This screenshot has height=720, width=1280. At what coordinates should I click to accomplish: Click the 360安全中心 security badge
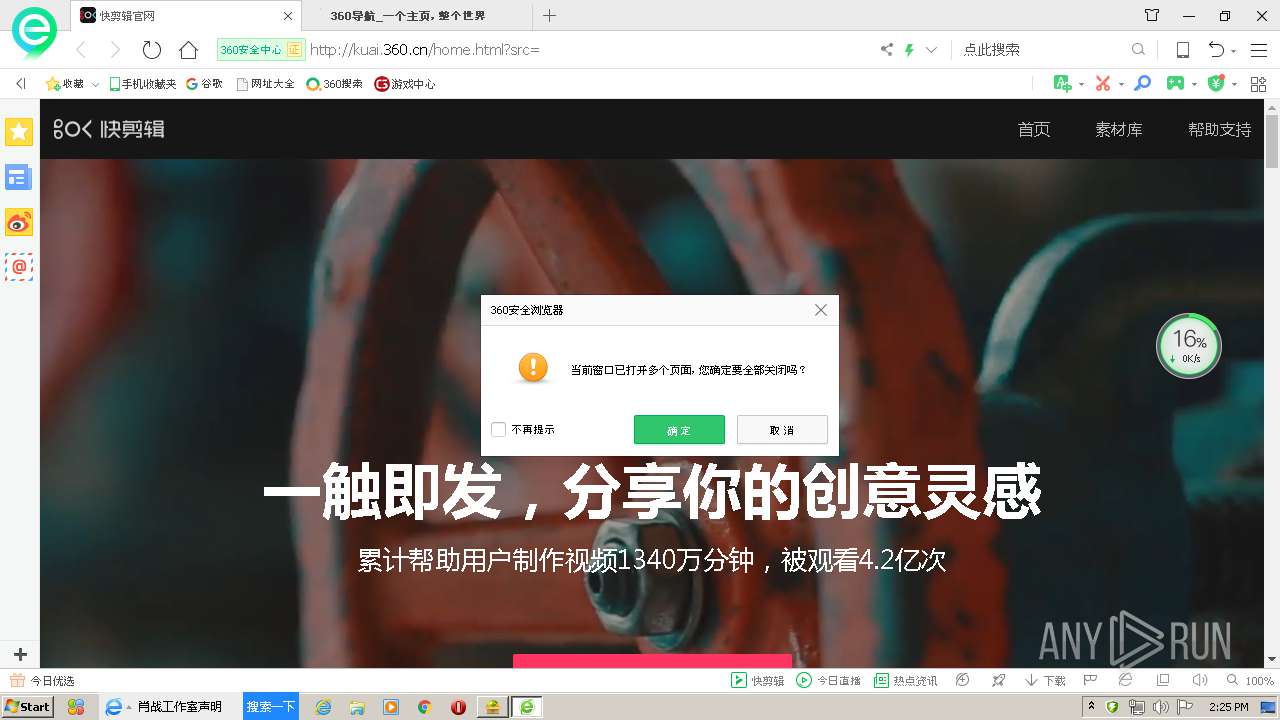260,50
